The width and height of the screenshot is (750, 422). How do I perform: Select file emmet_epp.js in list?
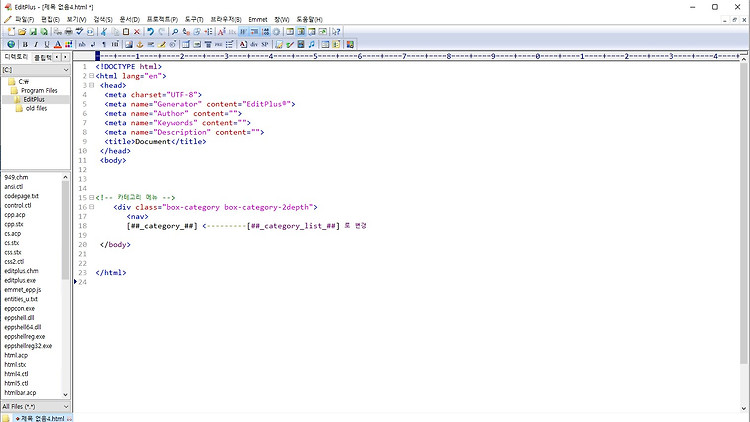pos(22,290)
